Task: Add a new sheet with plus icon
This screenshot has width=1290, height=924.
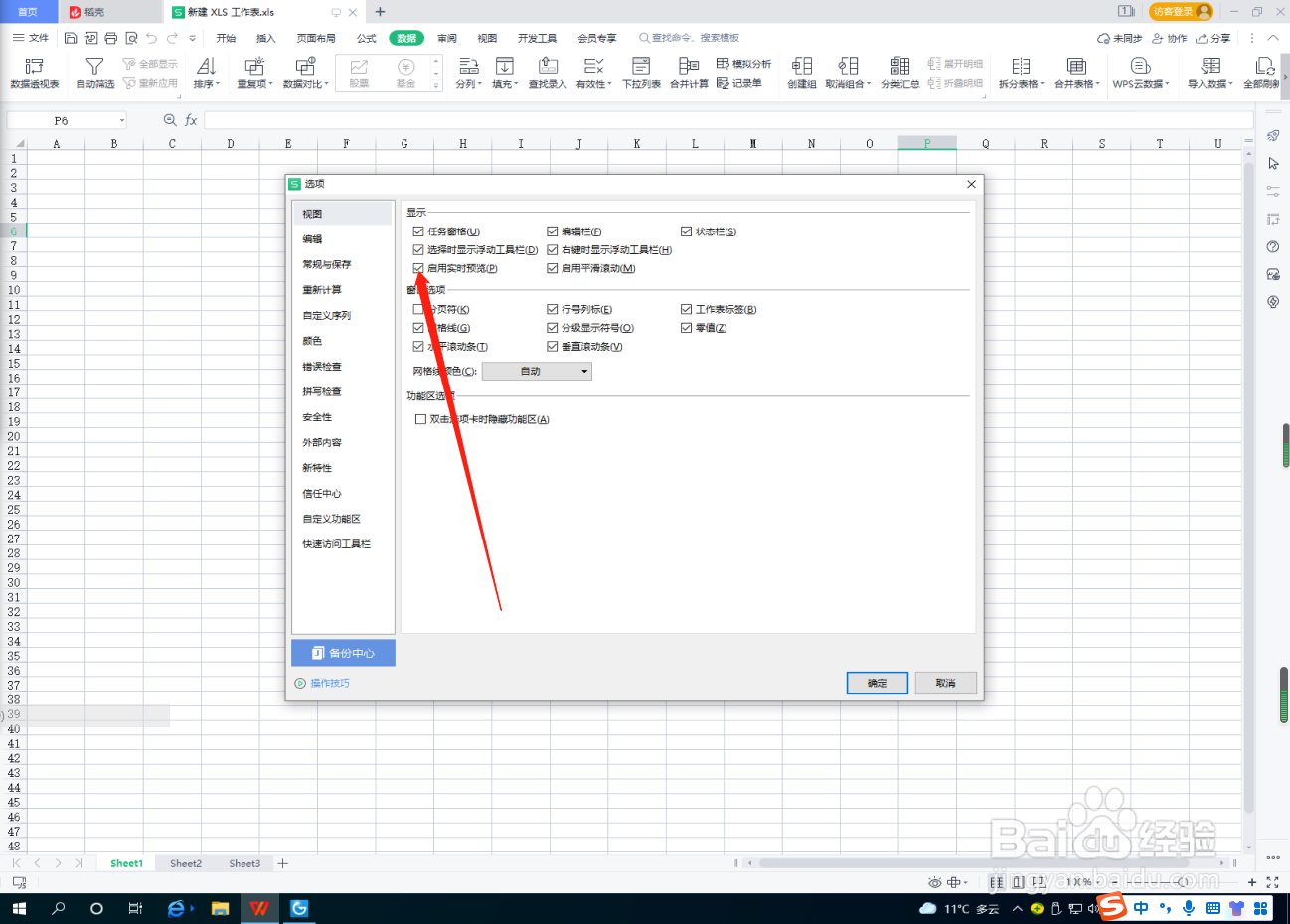Action: coord(283,863)
